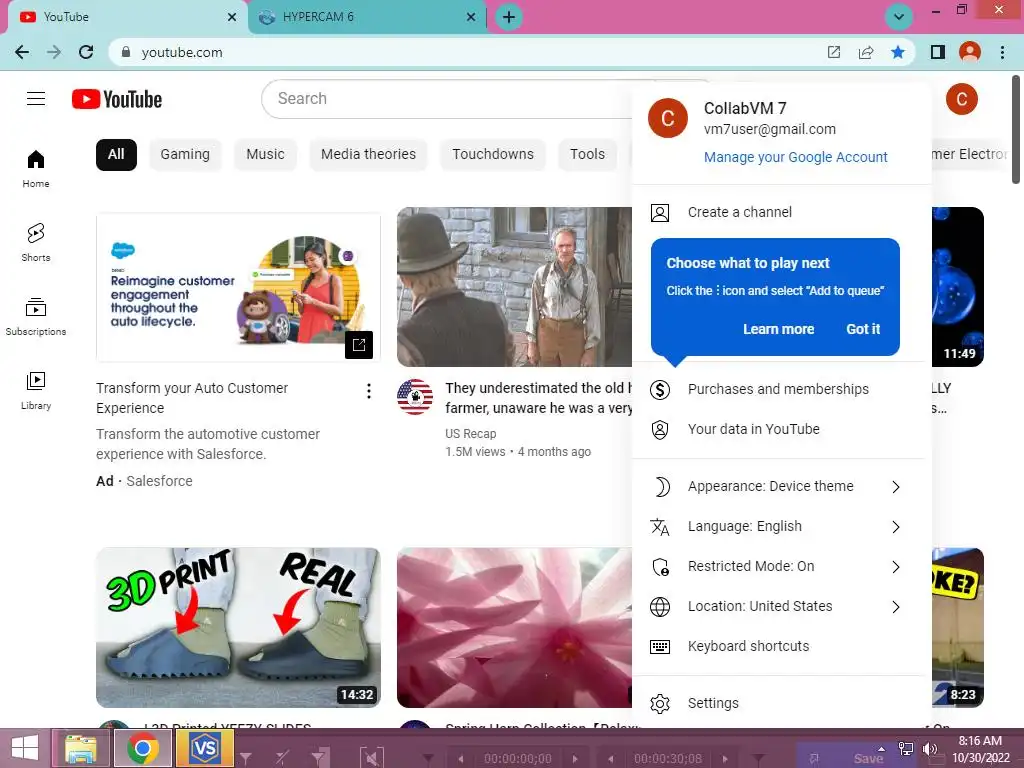The image size is (1024, 768).
Task: Choose Create a channel
Action: point(782,212)
